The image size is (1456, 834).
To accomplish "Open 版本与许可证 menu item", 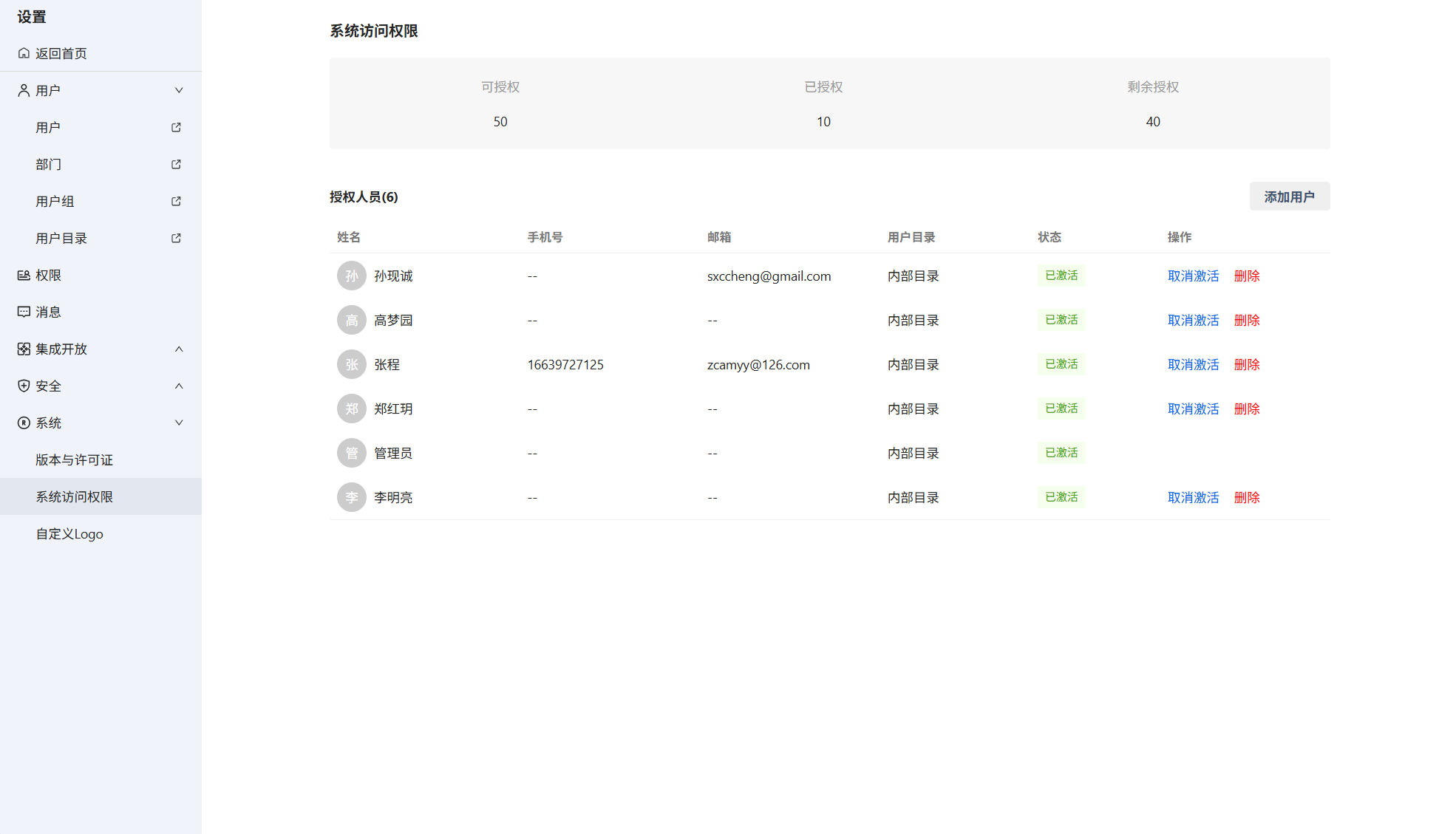I will 74,459.
